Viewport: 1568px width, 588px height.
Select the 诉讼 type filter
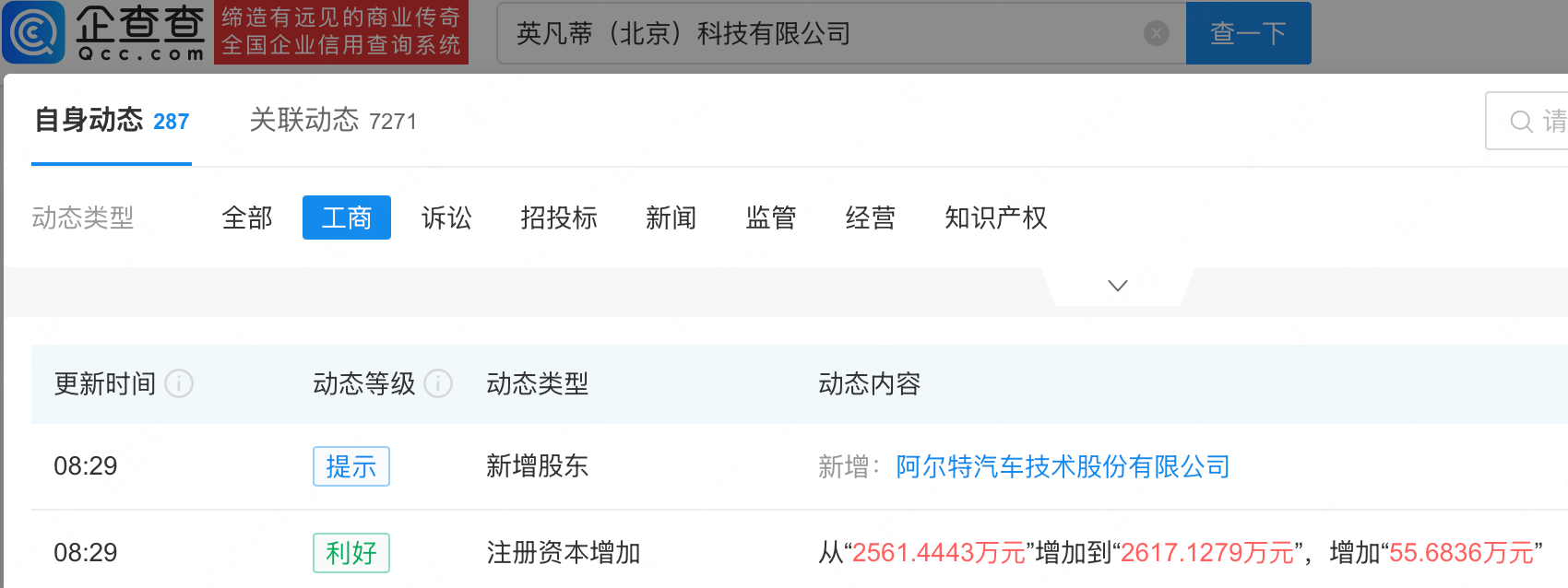tap(446, 218)
